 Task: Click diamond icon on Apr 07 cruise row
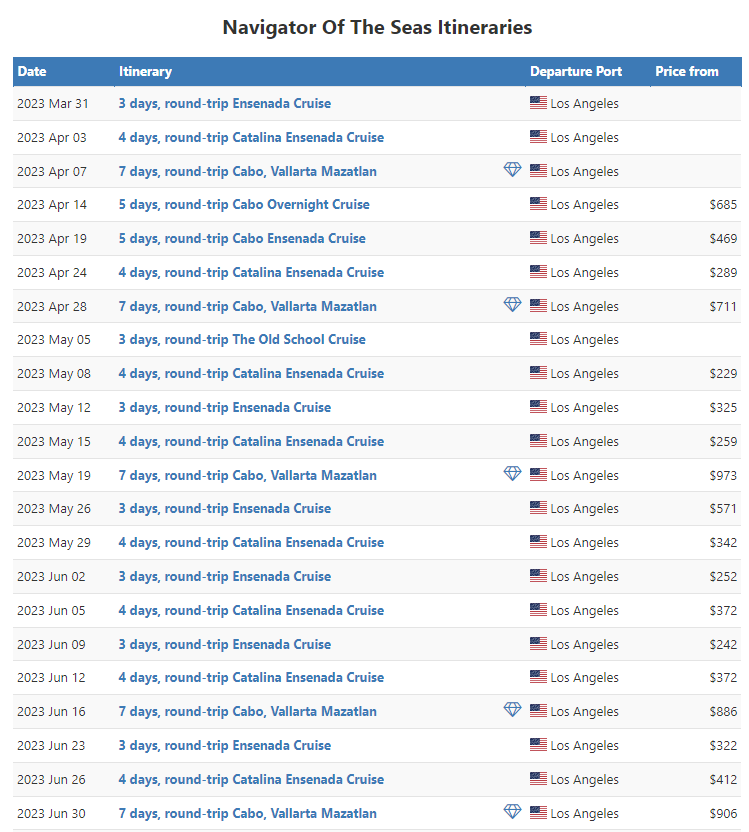coord(512,169)
